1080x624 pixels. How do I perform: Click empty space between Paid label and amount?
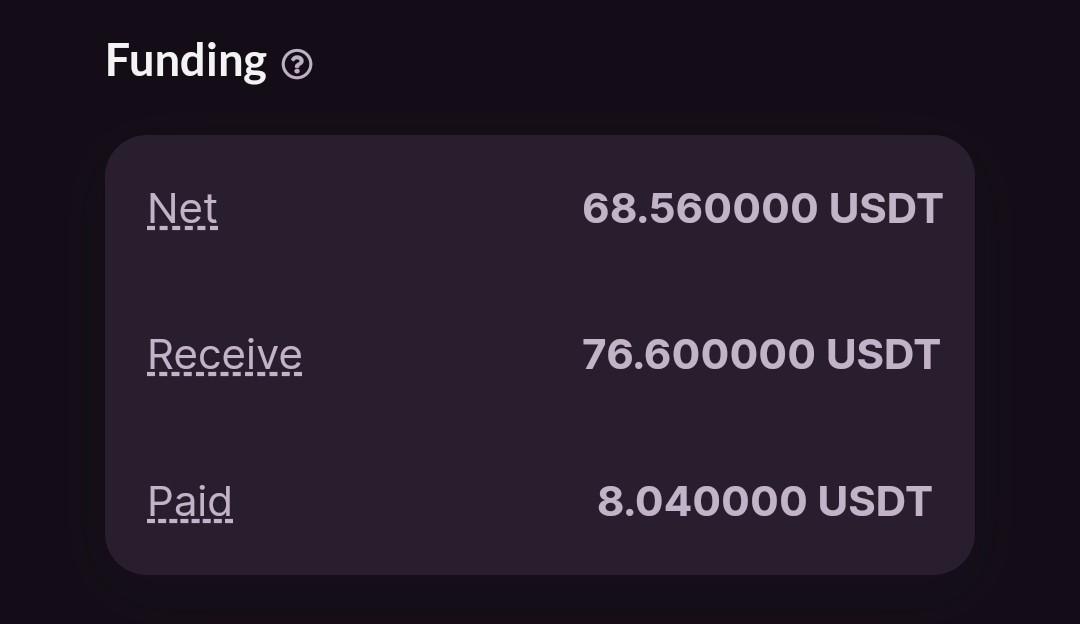coord(415,502)
